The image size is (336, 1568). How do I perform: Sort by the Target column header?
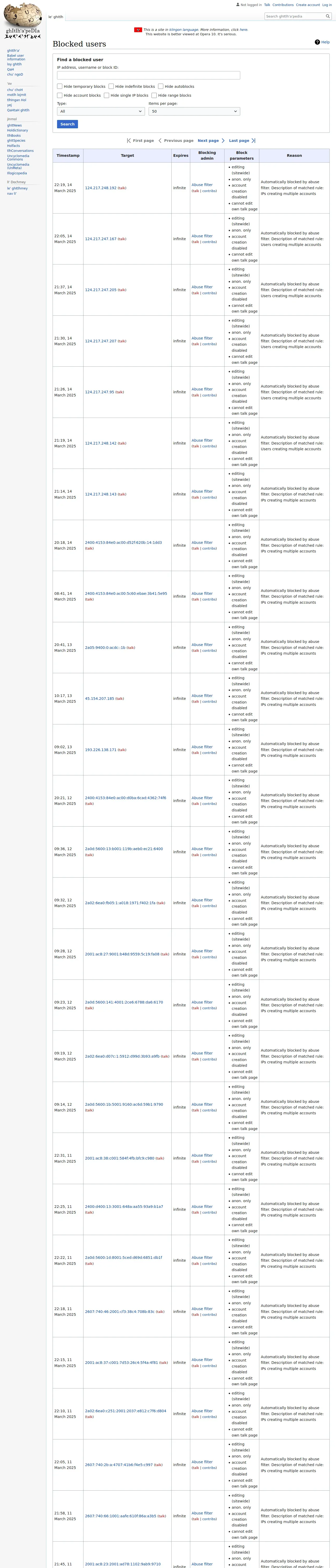(x=127, y=155)
